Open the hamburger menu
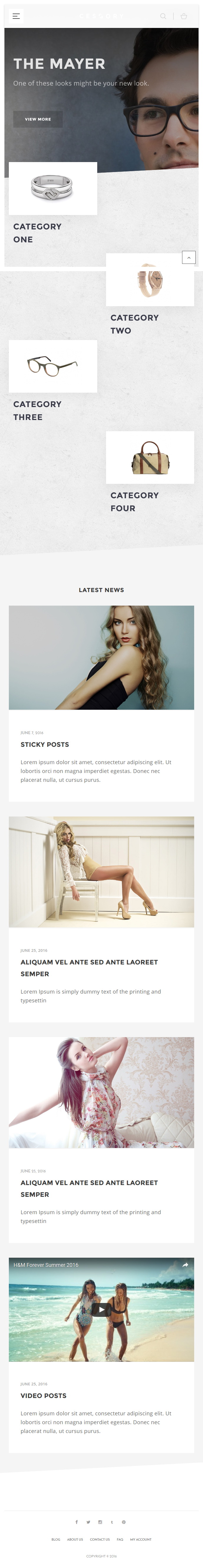203x1568 pixels. [x=16, y=16]
